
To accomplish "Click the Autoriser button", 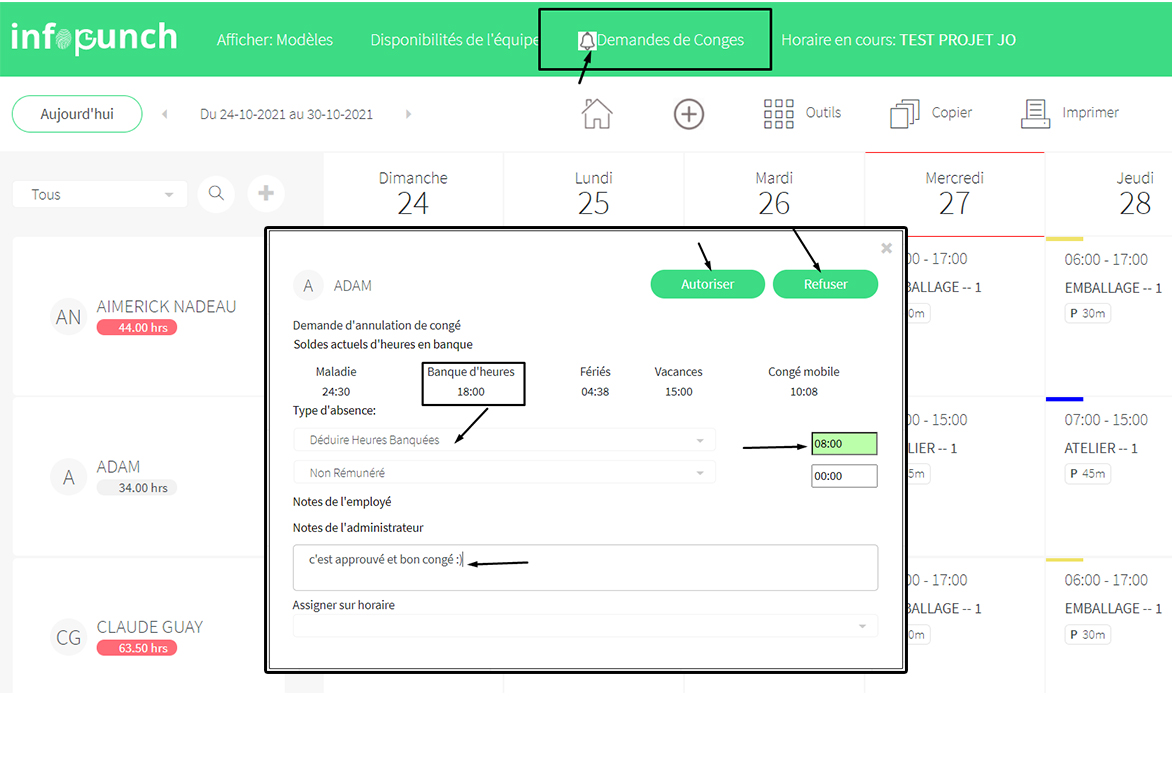I will click(x=707, y=284).
